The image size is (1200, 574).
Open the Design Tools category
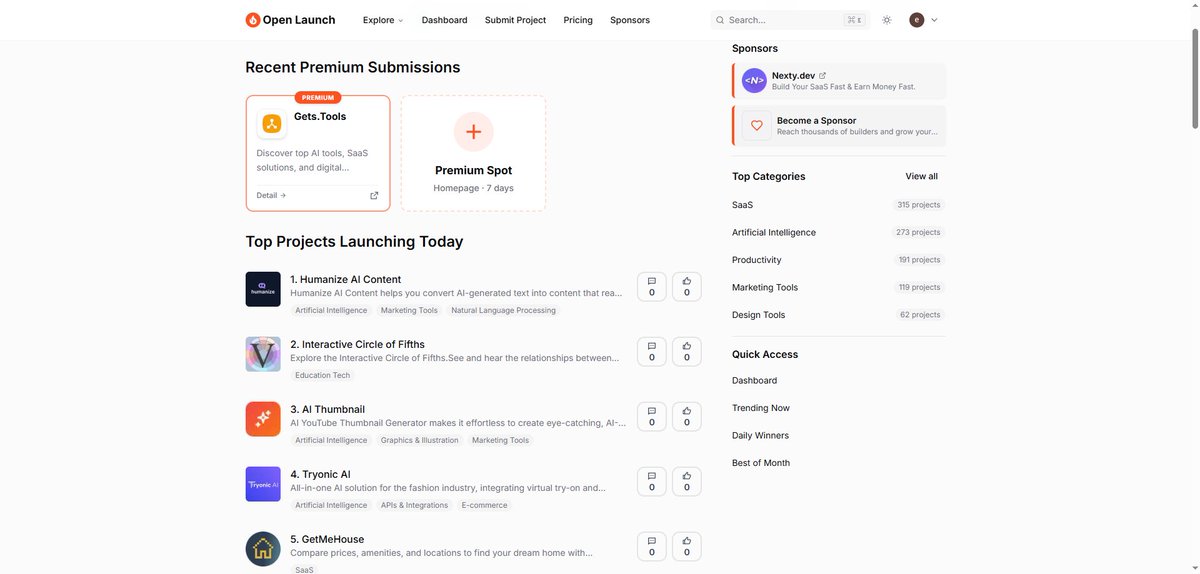point(759,314)
